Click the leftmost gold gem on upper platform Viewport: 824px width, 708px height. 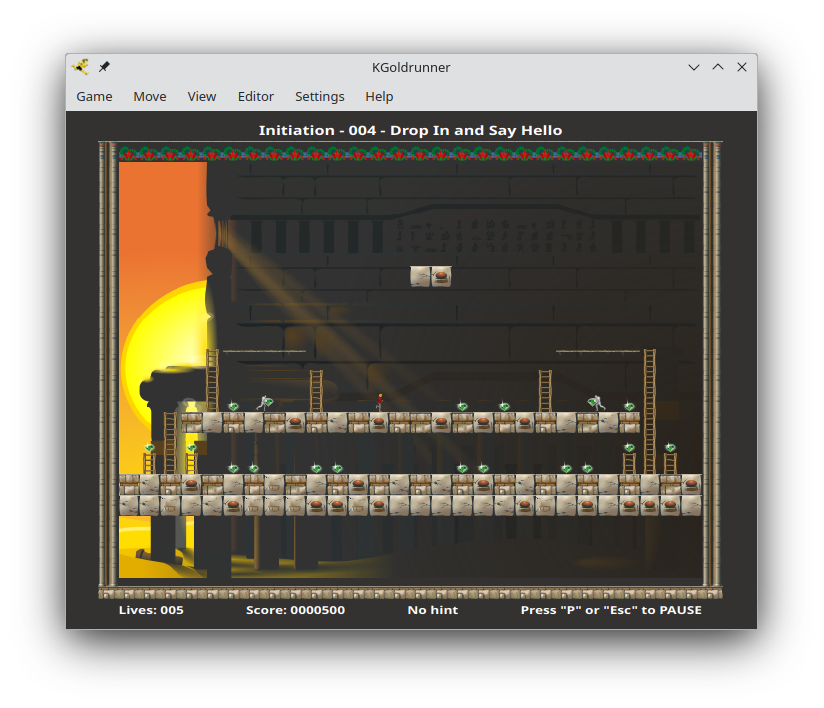233,406
